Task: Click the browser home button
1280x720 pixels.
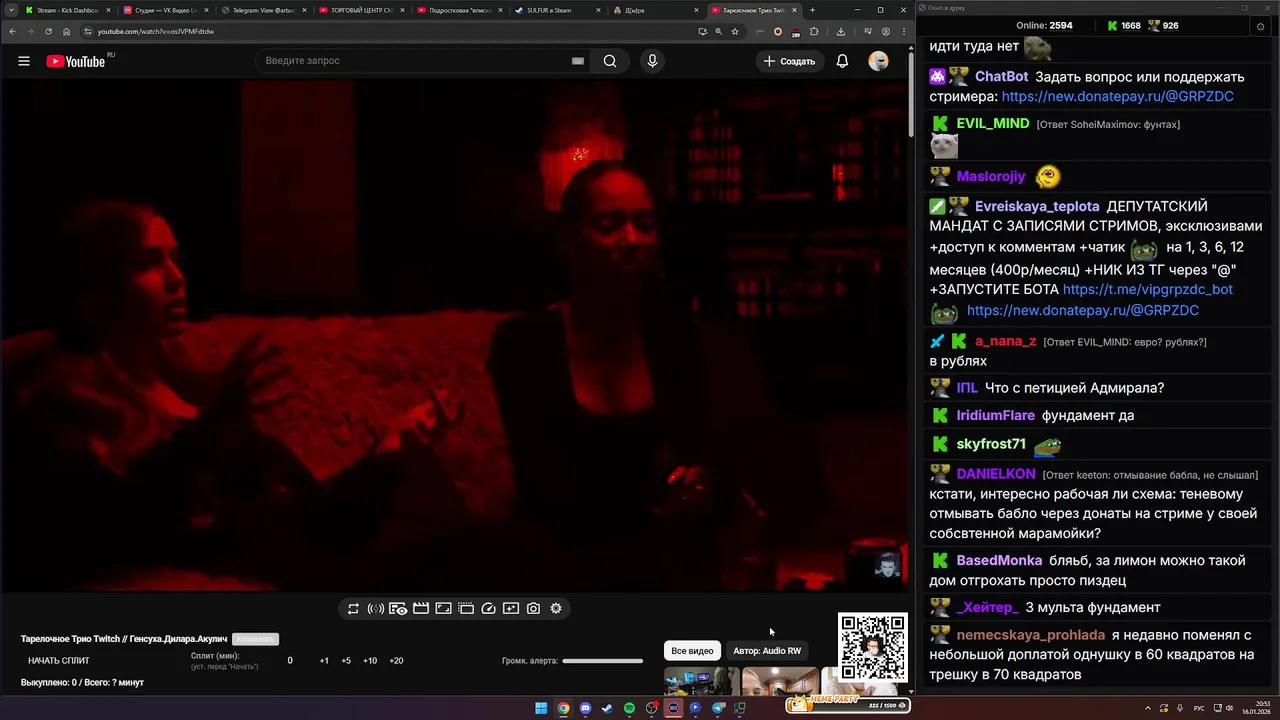Action: pos(66,31)
